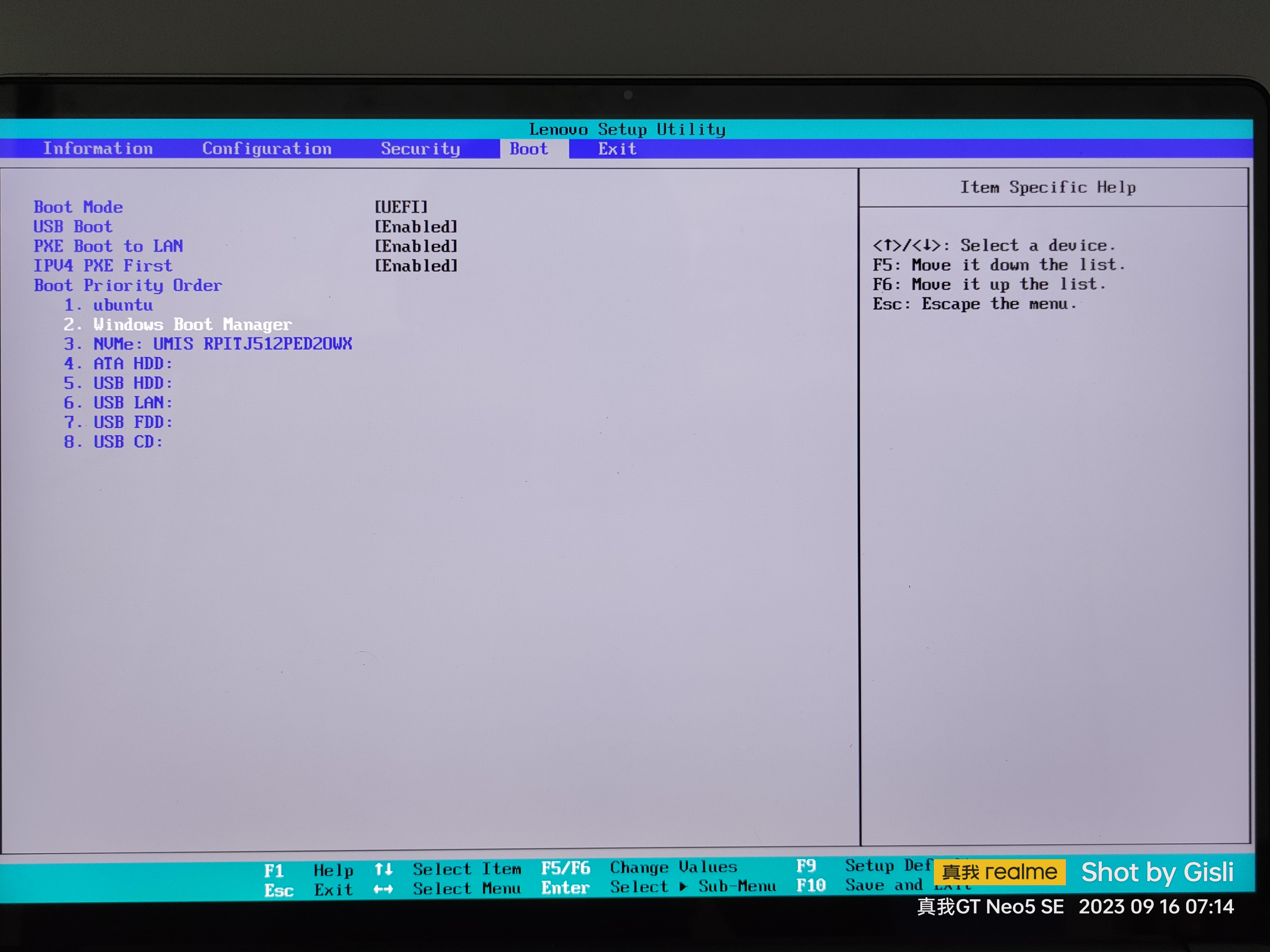Viewport: 1270px width, 952px height.
Task: Select boot entry 5. USB HDD
Action: [118, 383]
